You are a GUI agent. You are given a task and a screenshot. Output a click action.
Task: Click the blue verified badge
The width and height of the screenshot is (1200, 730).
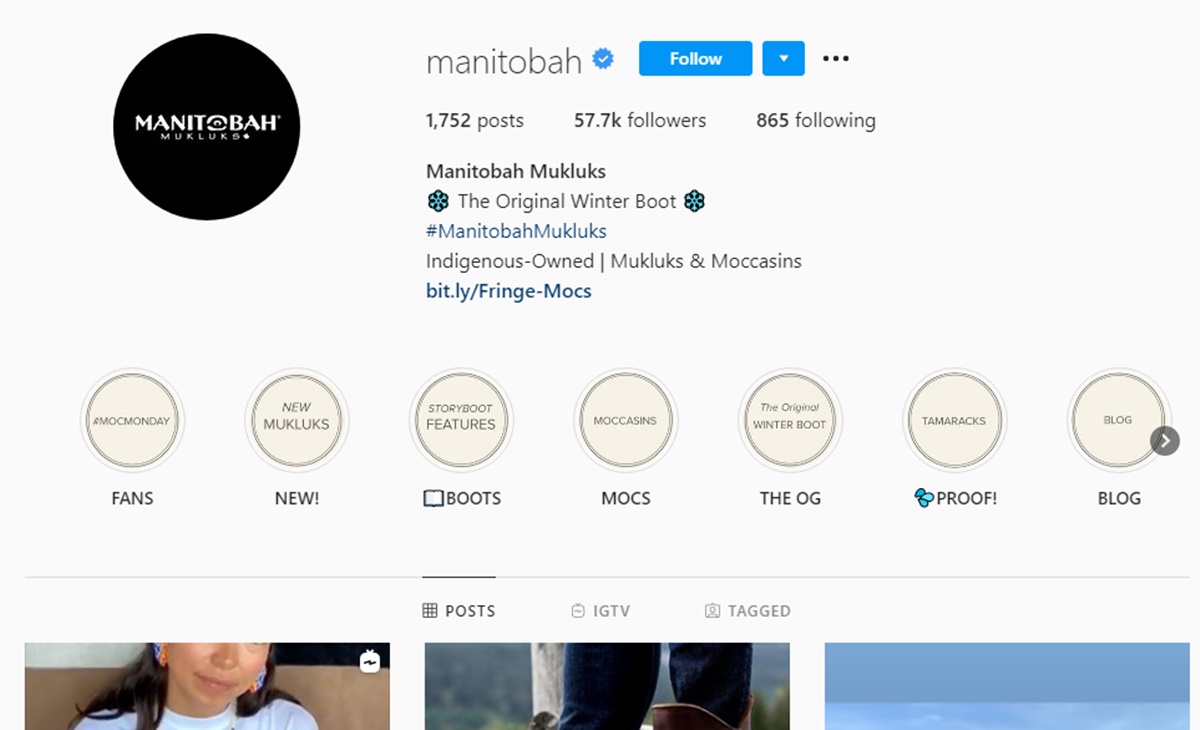coord(603,60)
